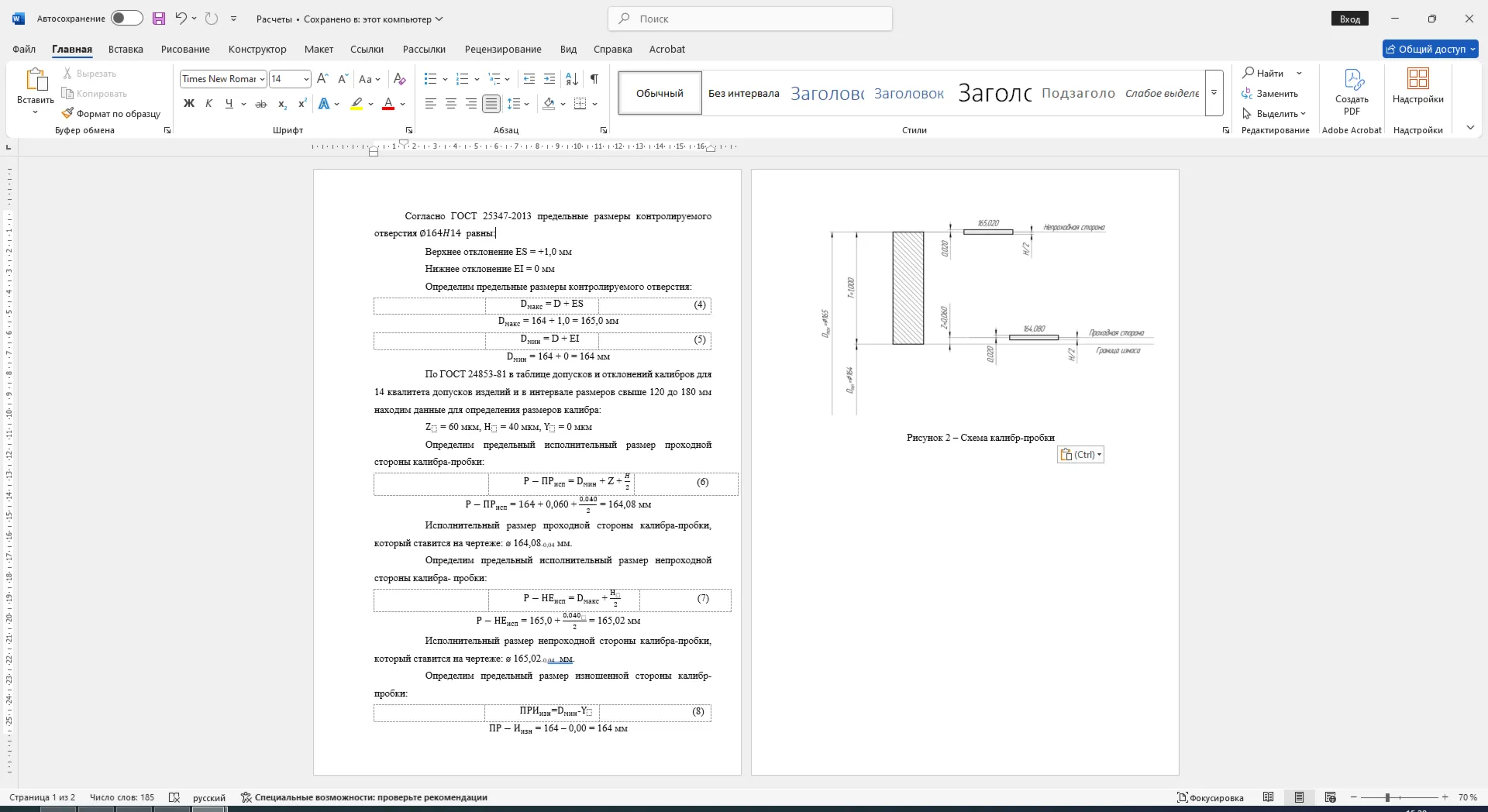This screenshot has width=1488, height=812.
Task: Toggle the show paragraph marks pilcrow icon
Action: 594,79
